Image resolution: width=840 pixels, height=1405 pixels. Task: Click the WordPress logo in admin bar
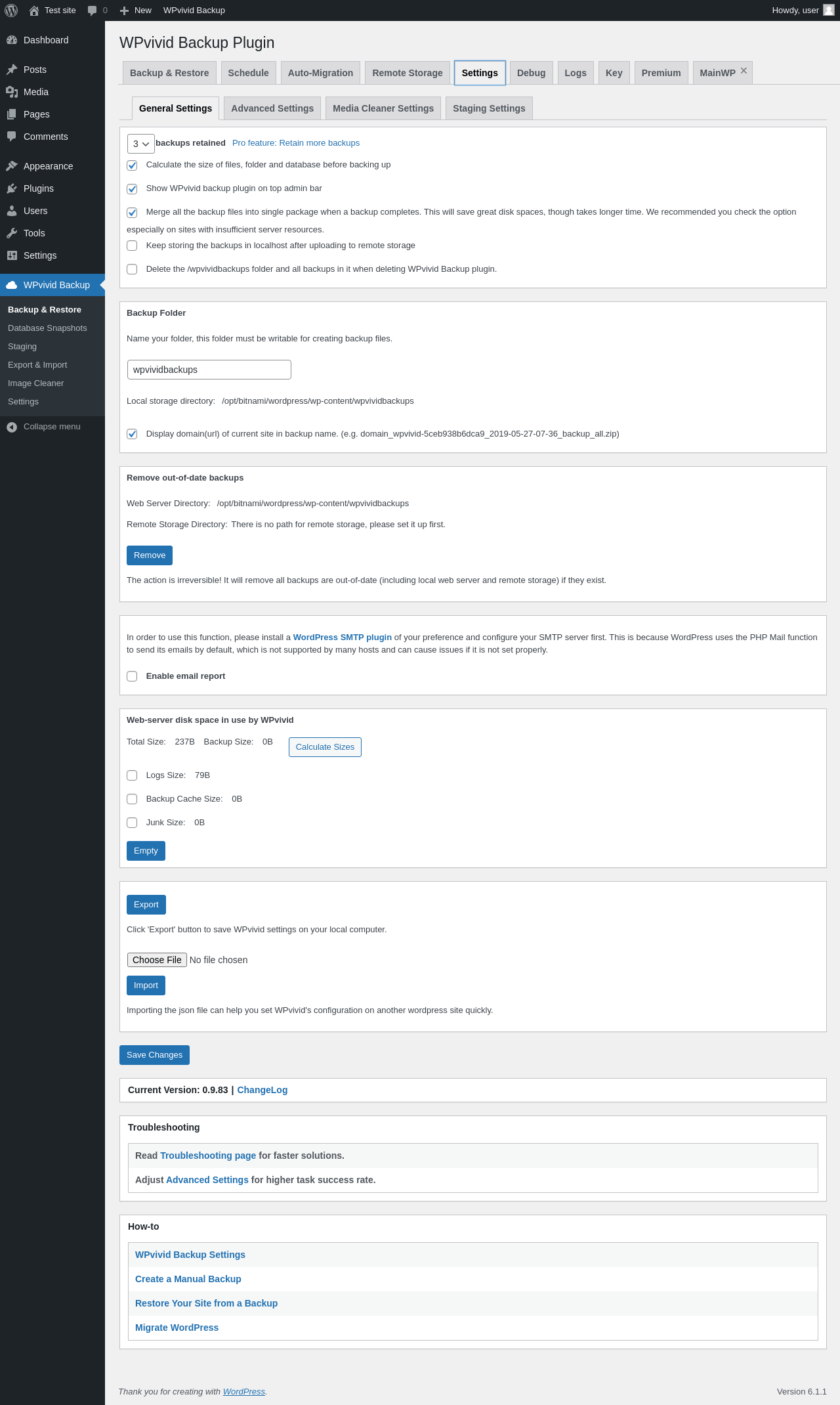(x=11, y=11)
